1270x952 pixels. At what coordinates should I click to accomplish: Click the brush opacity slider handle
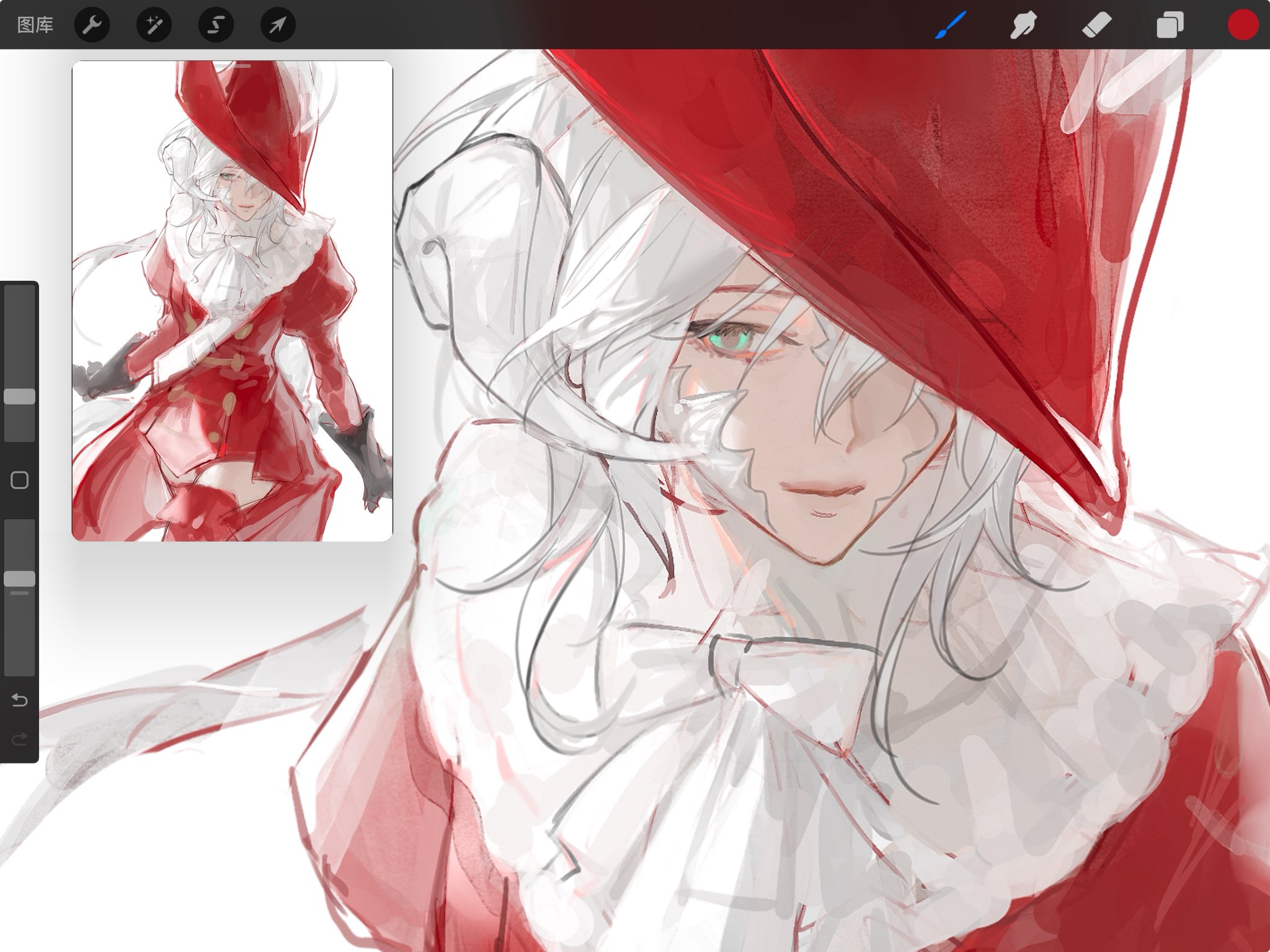point(20,579)
